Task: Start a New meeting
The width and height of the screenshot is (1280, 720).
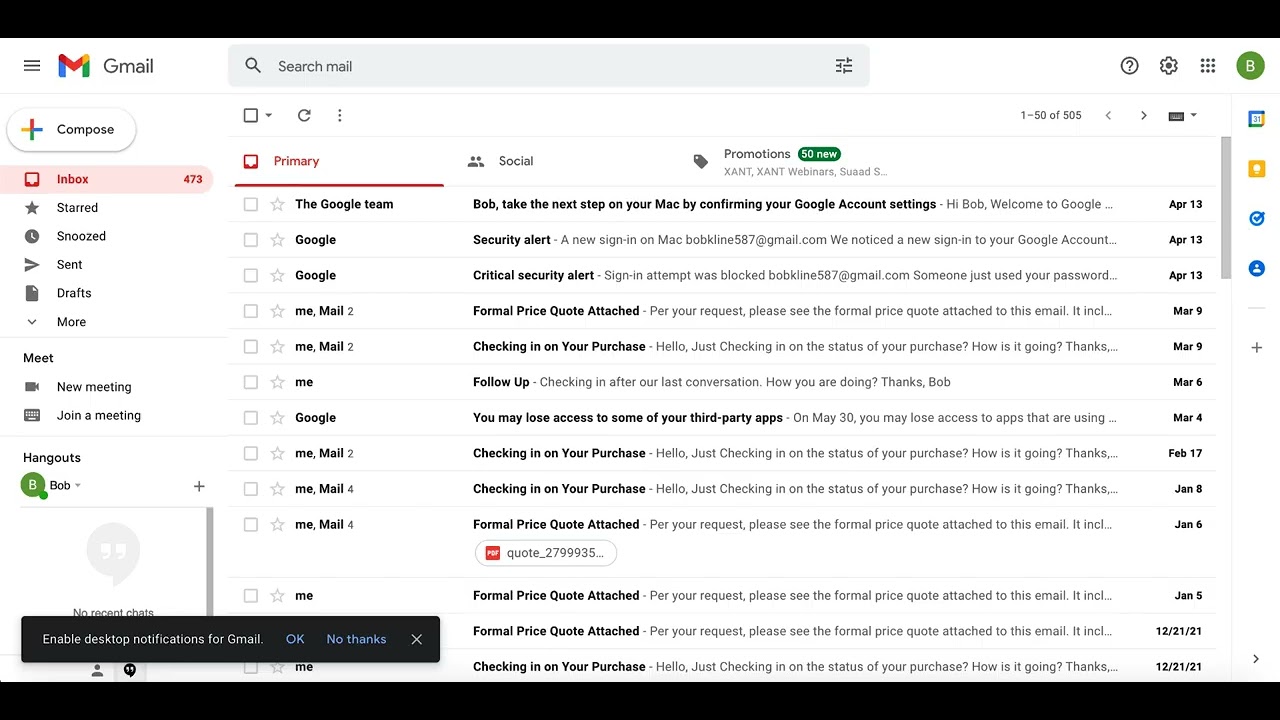Action: point(94,387)
